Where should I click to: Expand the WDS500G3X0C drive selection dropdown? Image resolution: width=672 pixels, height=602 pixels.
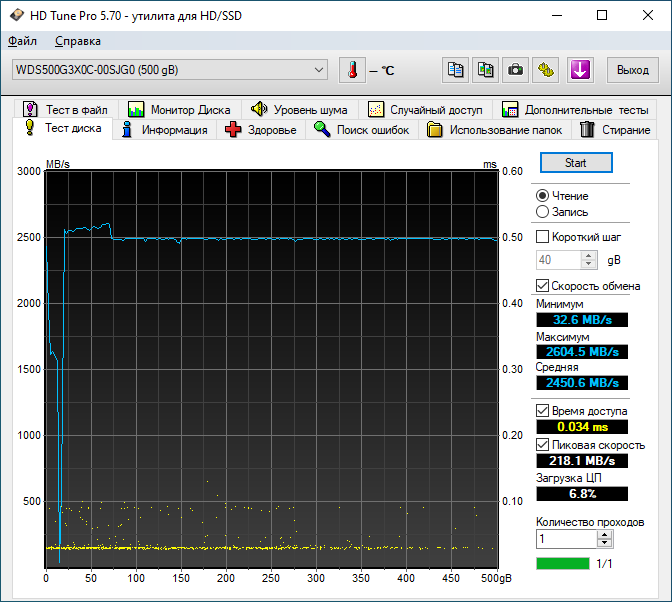click(x=319, y=70)
